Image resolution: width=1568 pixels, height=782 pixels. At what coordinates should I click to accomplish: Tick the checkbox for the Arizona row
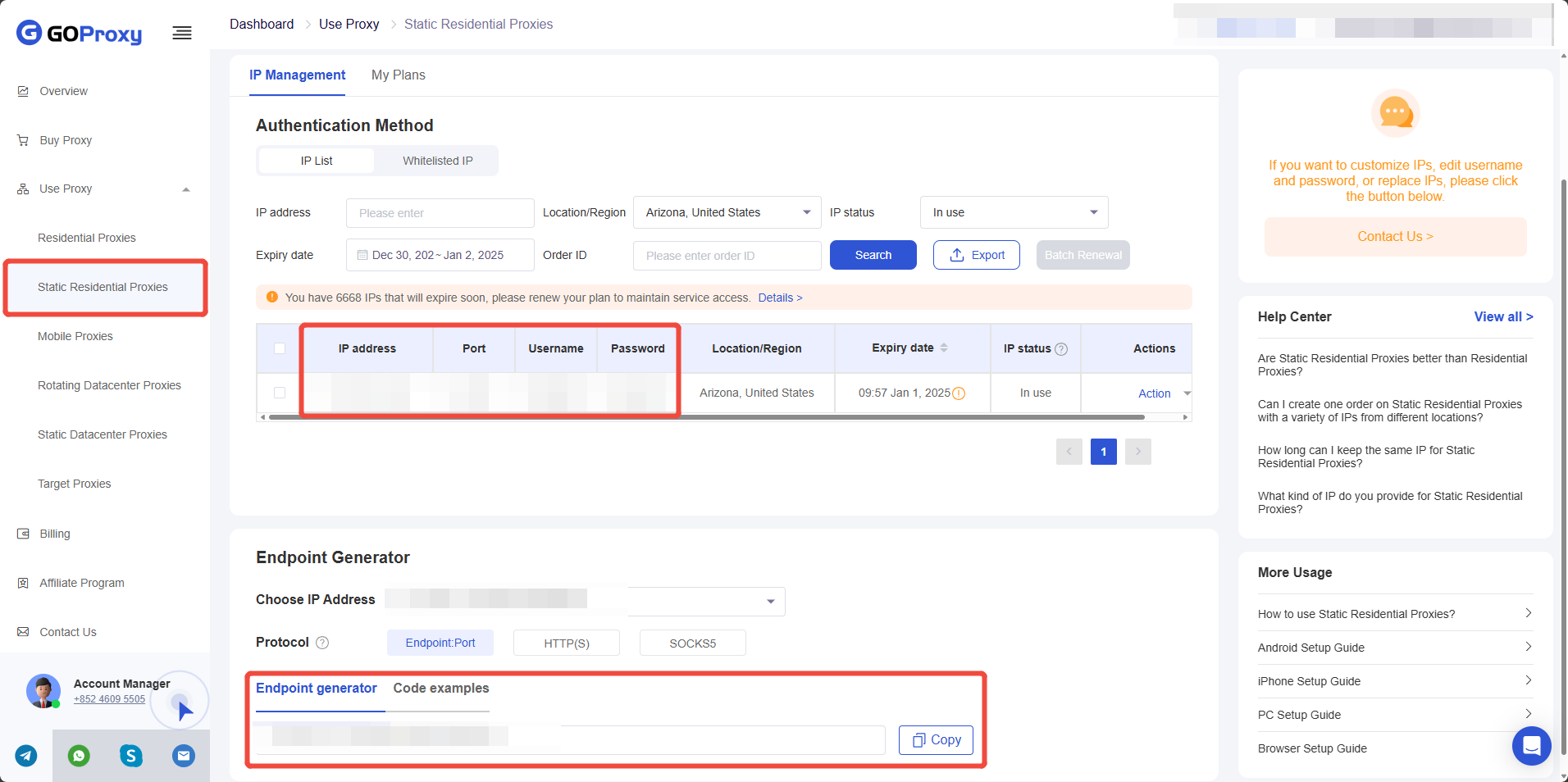click(280, 393)
